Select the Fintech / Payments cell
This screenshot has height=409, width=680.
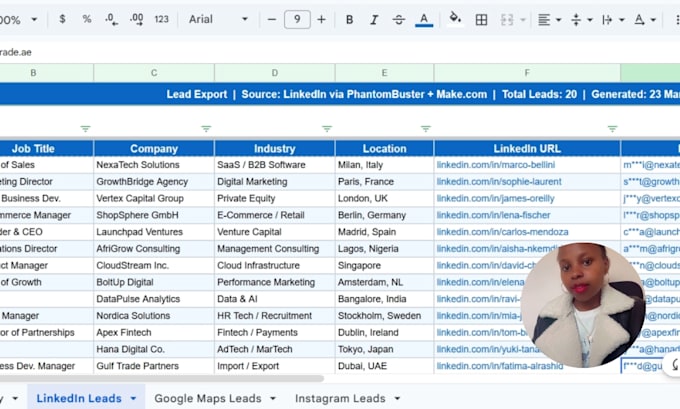pyautogui.click(x=275, y=333)
